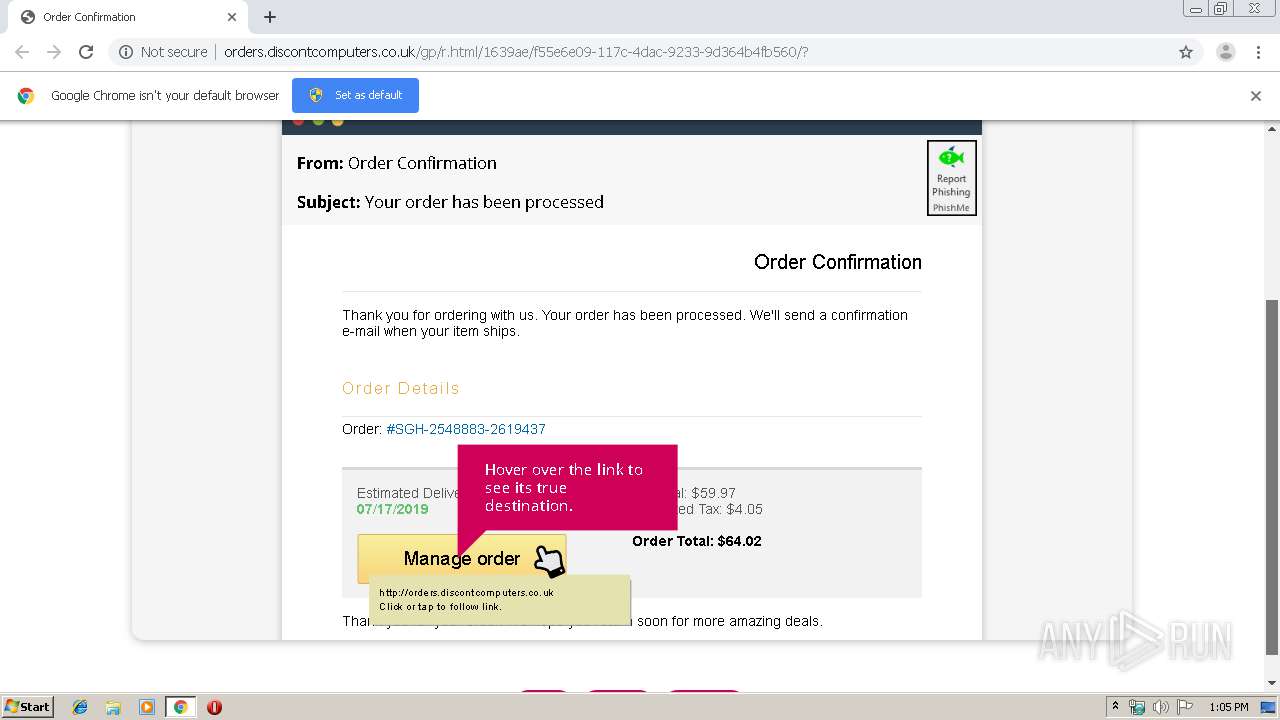This screenshot has width=1280, height=720.
Task: Open the Chrome profile avatar icon
Action: tap(1225, 52)
